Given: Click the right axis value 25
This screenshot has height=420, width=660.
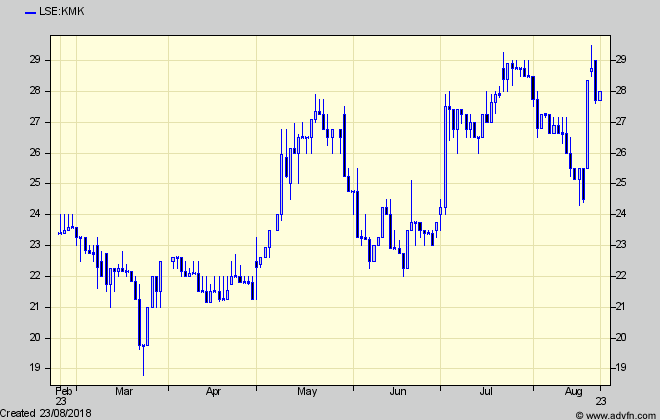Looking at the screenshot, I should (x=620, y=183).
